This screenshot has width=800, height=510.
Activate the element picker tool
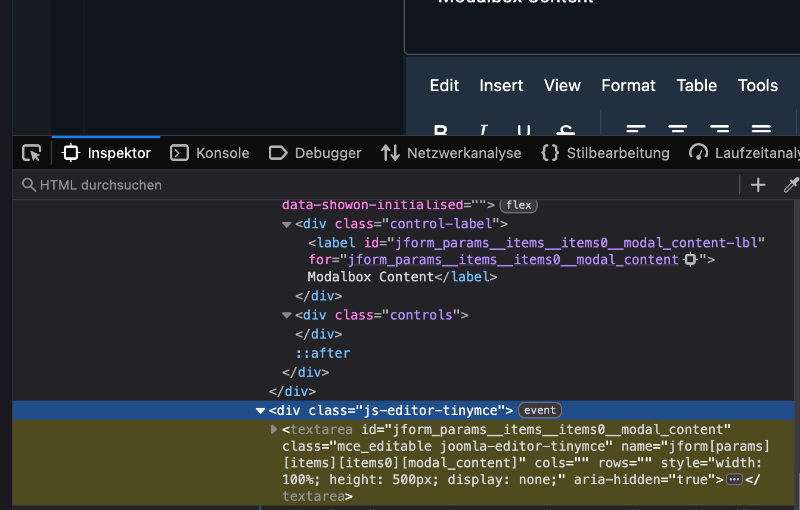pos(32,153)
